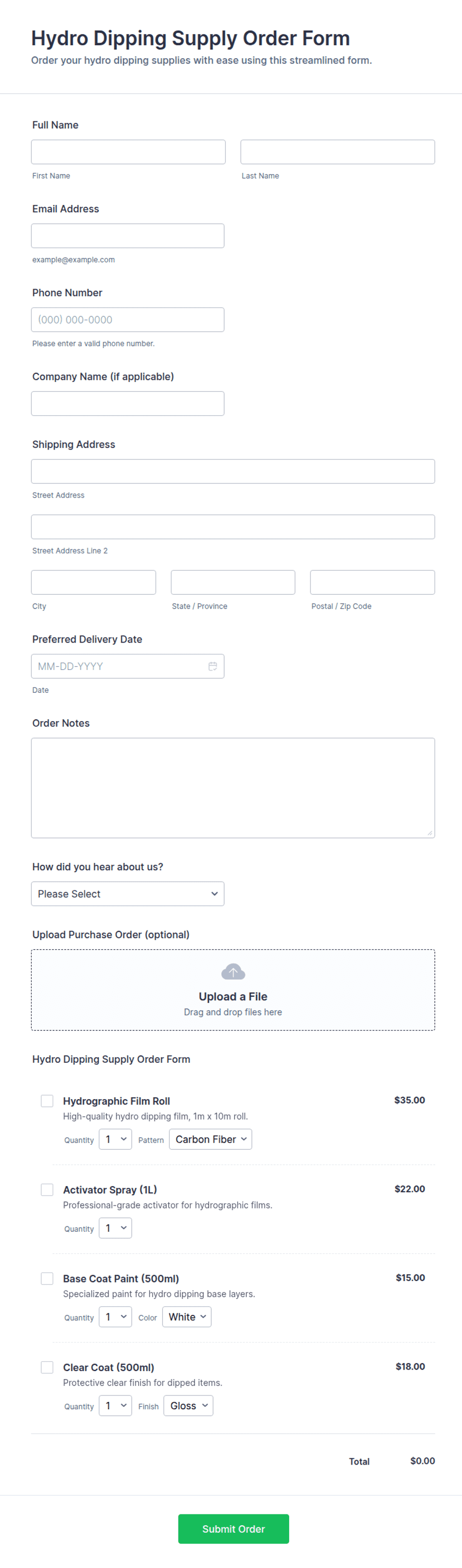Click the cloud upload icon

click(x=233, y=971)
